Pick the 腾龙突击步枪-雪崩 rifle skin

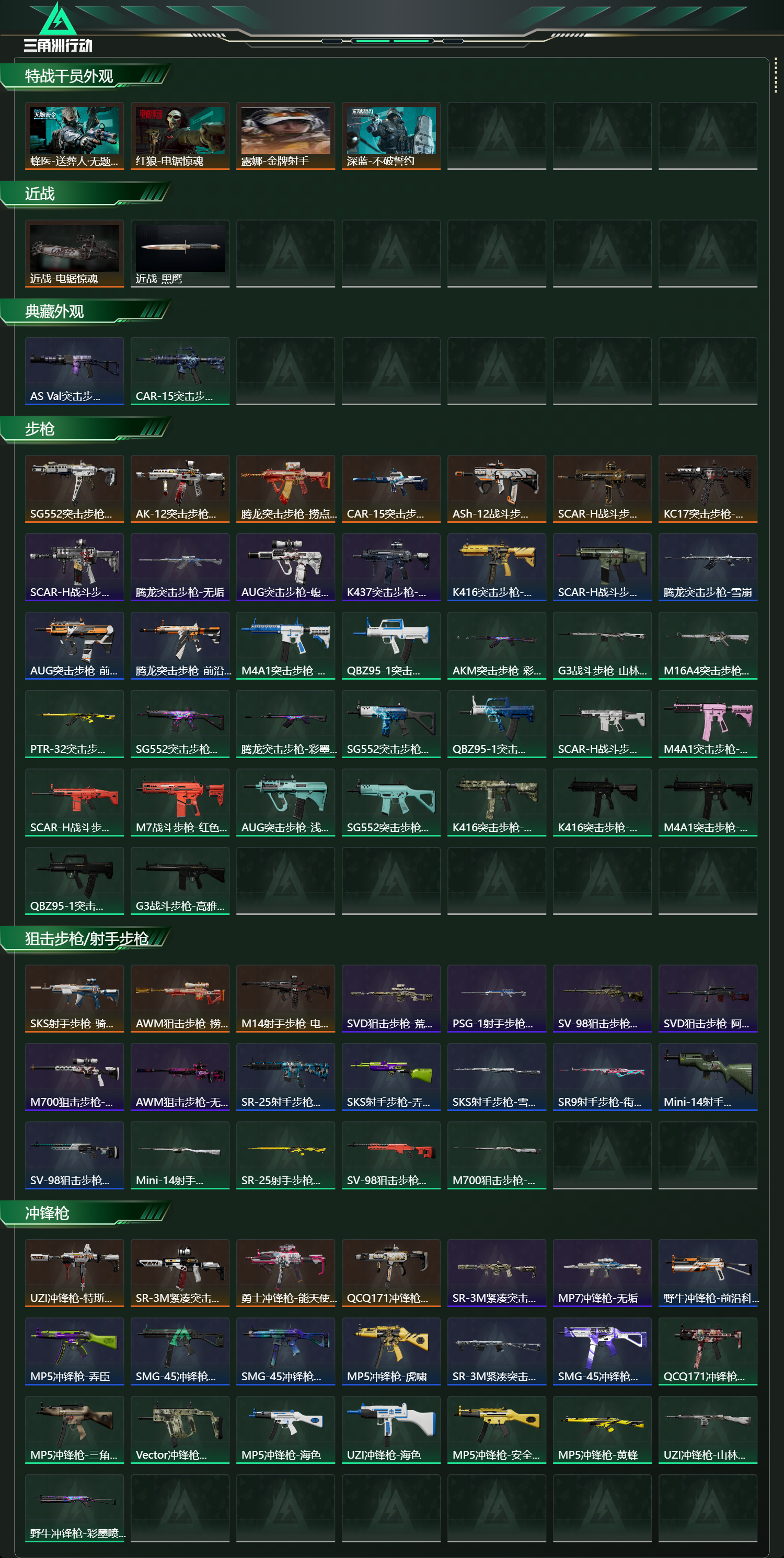point(708,567)
